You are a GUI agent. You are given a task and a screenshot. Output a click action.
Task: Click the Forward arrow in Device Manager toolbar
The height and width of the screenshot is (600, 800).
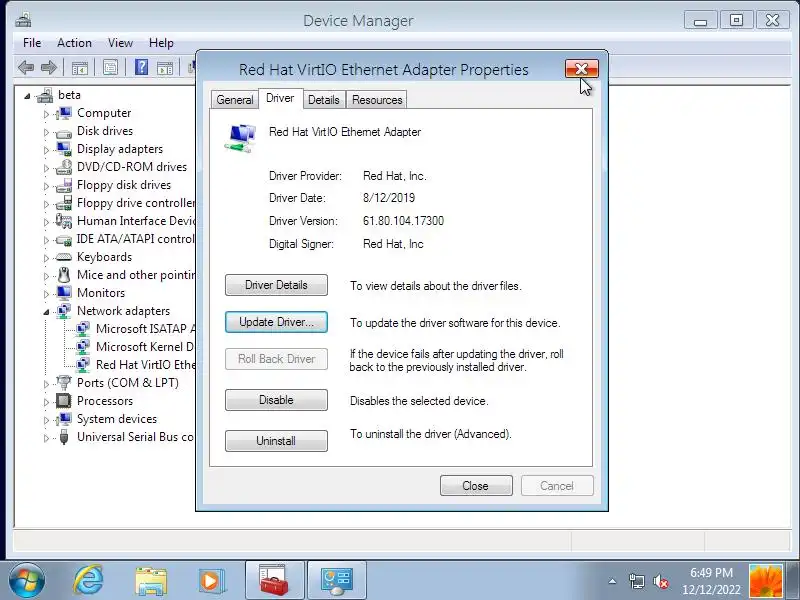pos(49,67)
